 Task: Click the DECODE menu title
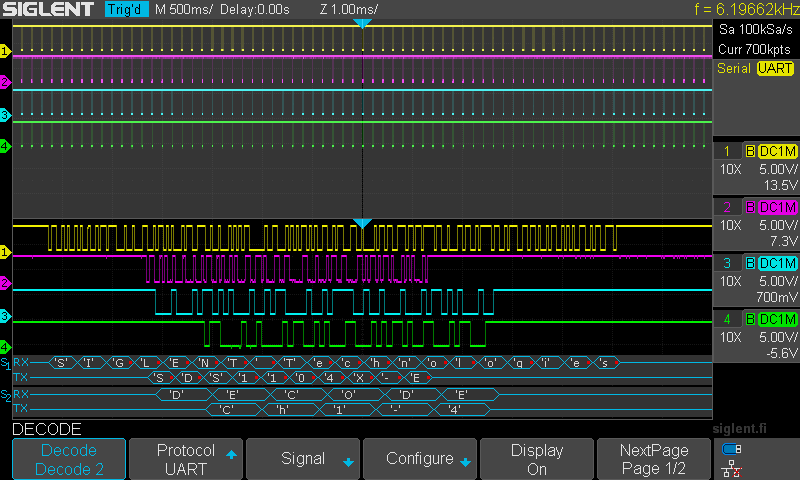pos(47,429)
